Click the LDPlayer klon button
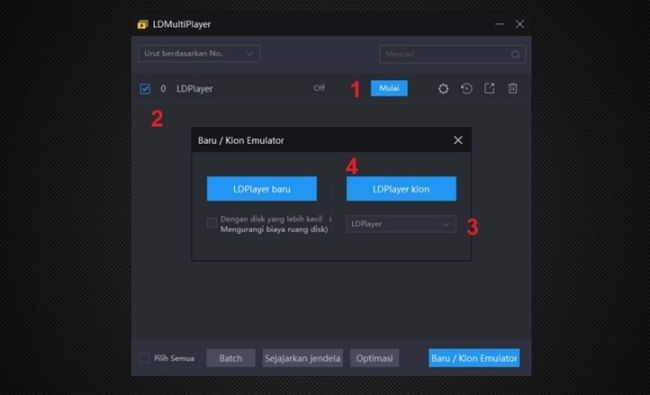Screen dimensions: 650x395 tap(401, 189)
